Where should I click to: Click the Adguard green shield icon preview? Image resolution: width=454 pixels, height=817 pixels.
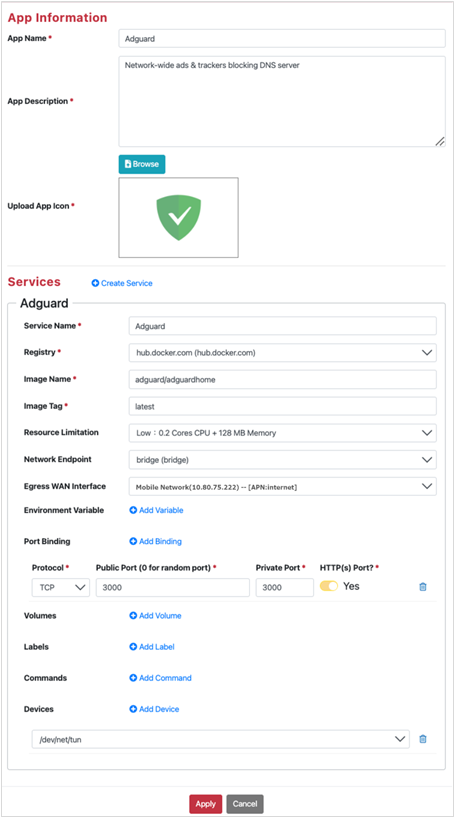(x=178, y=217)
